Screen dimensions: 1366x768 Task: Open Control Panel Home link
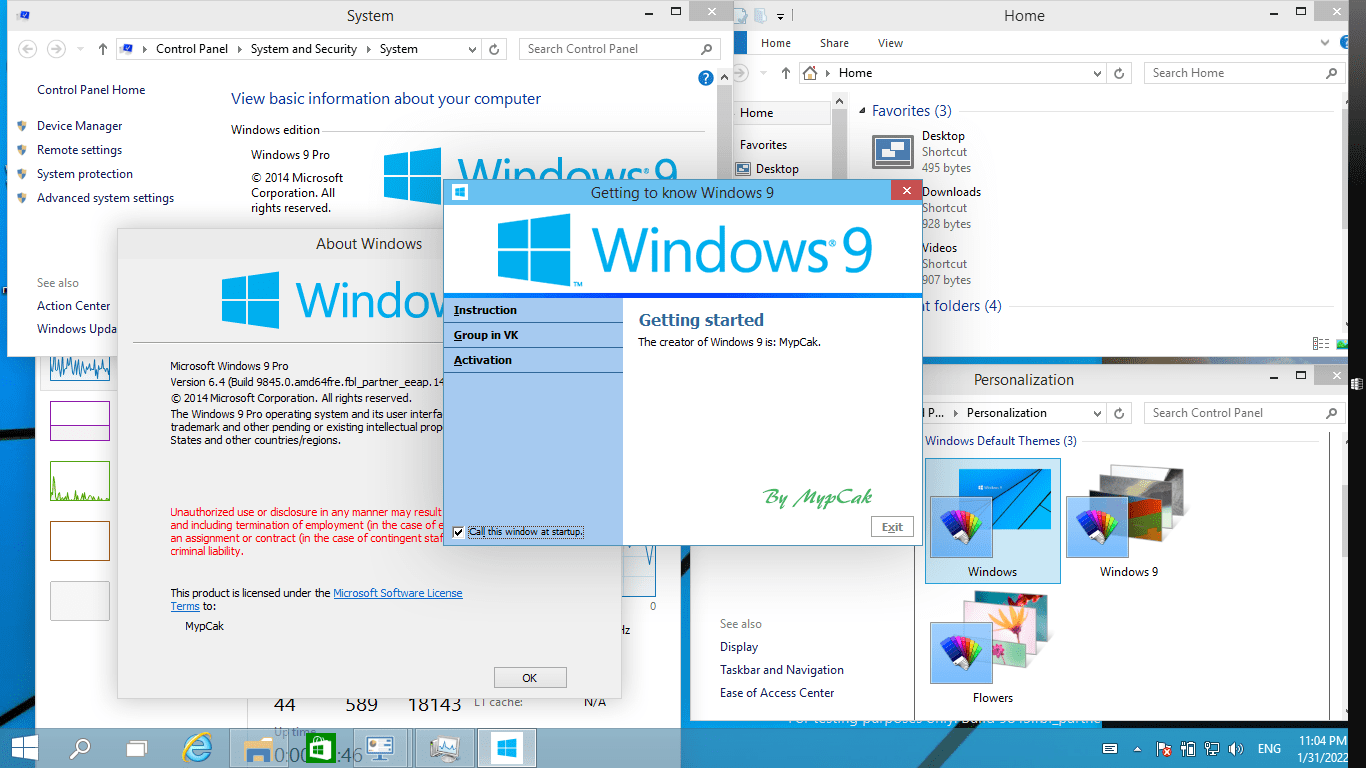91,90
